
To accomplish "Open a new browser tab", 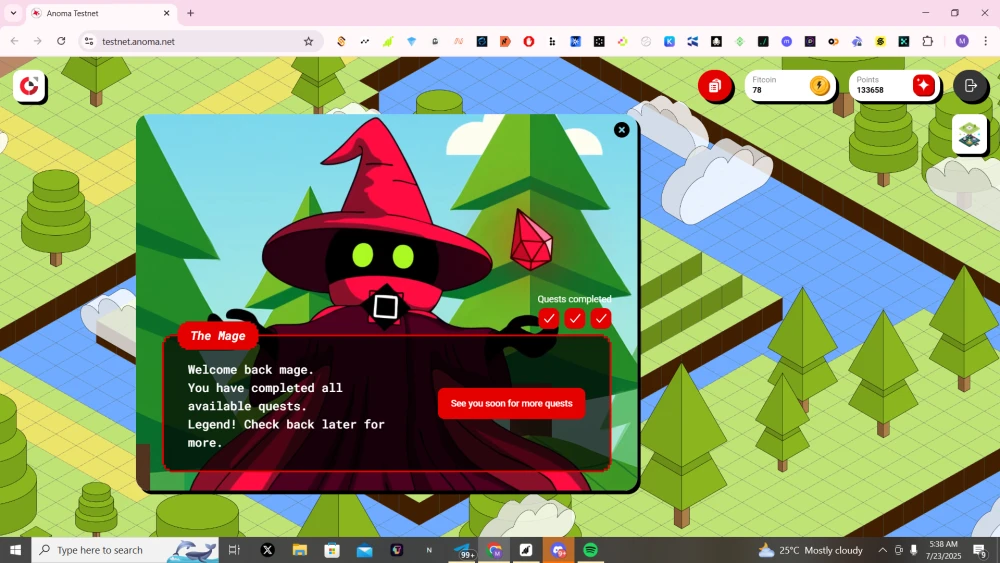I will pos(190,13).
